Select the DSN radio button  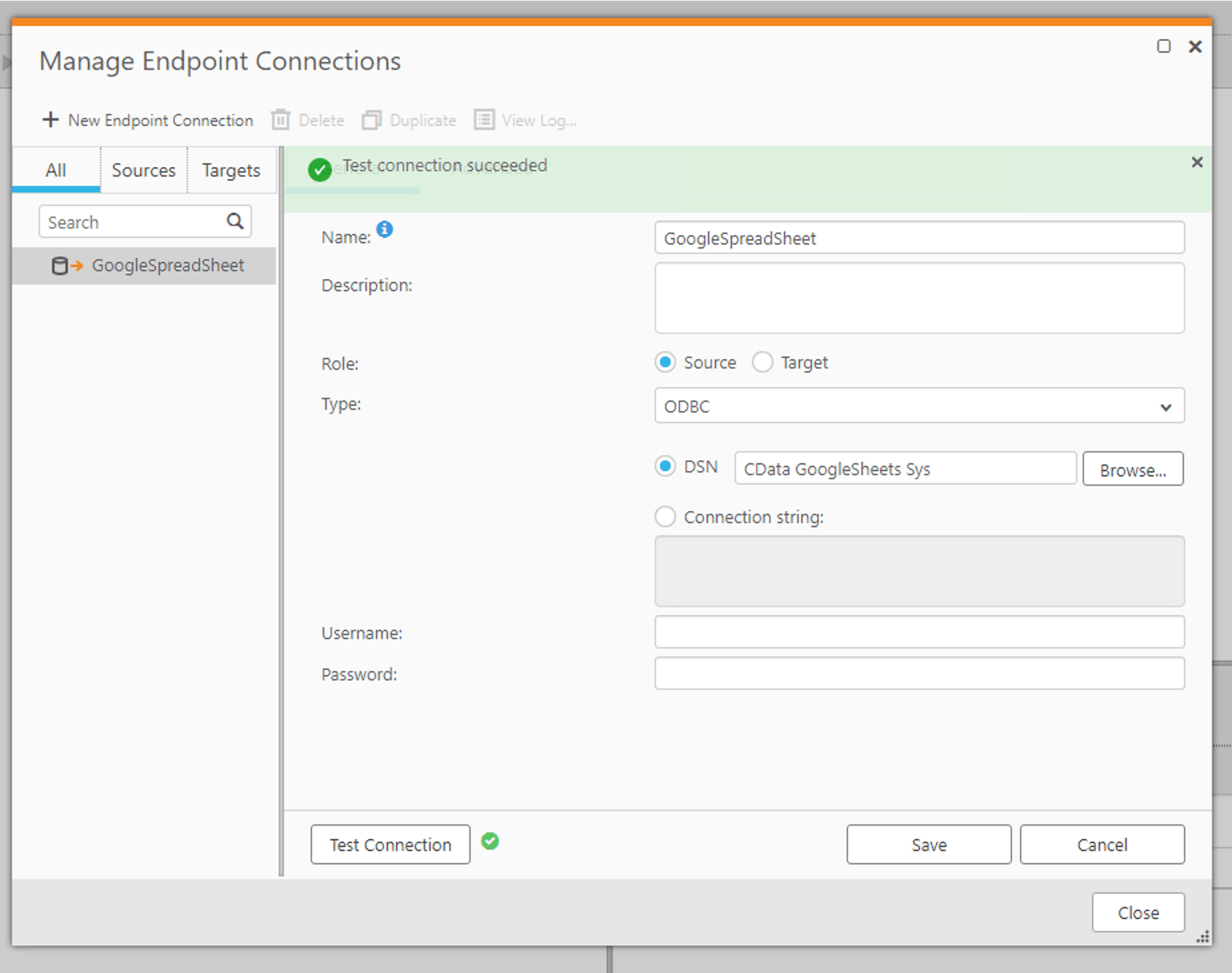(665, 467)
